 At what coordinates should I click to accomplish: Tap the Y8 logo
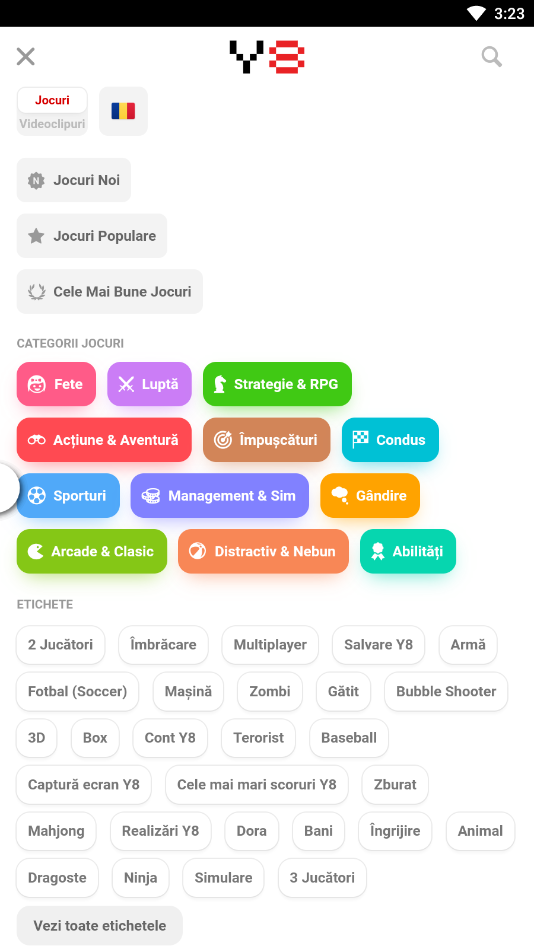pos(267,57)
